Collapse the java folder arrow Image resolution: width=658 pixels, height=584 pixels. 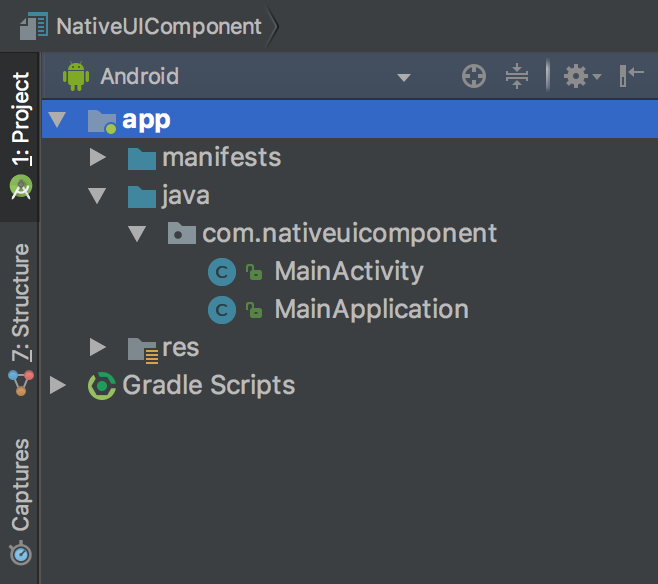[x=97, y=196]
